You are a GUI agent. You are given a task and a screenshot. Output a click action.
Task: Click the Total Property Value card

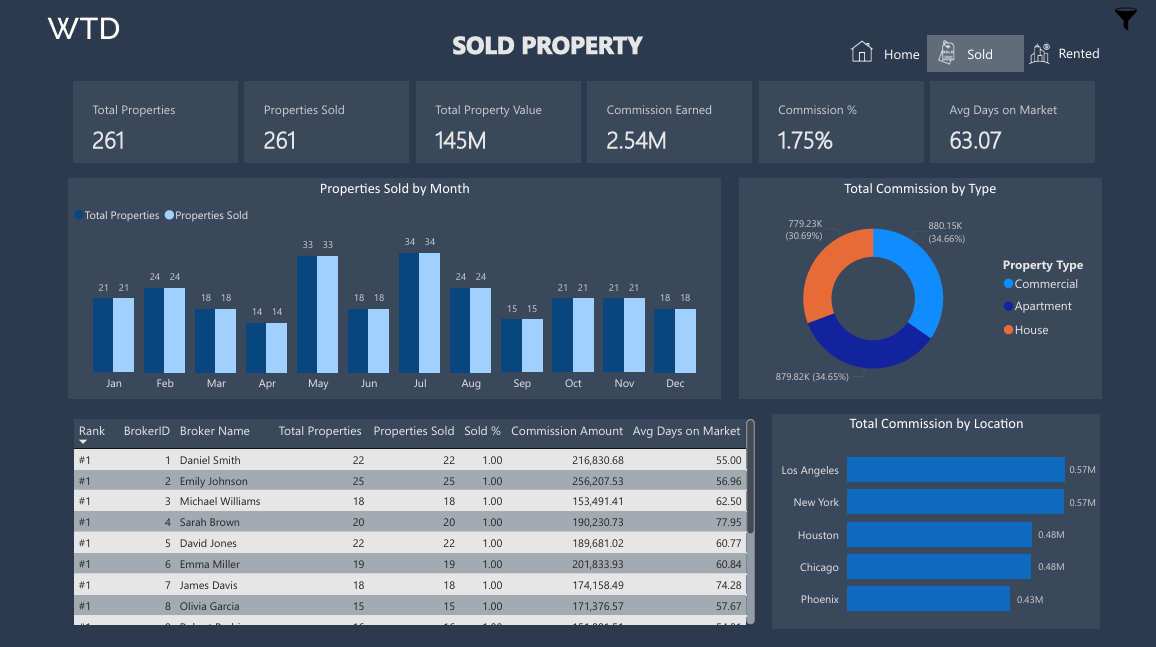(498, 122)
